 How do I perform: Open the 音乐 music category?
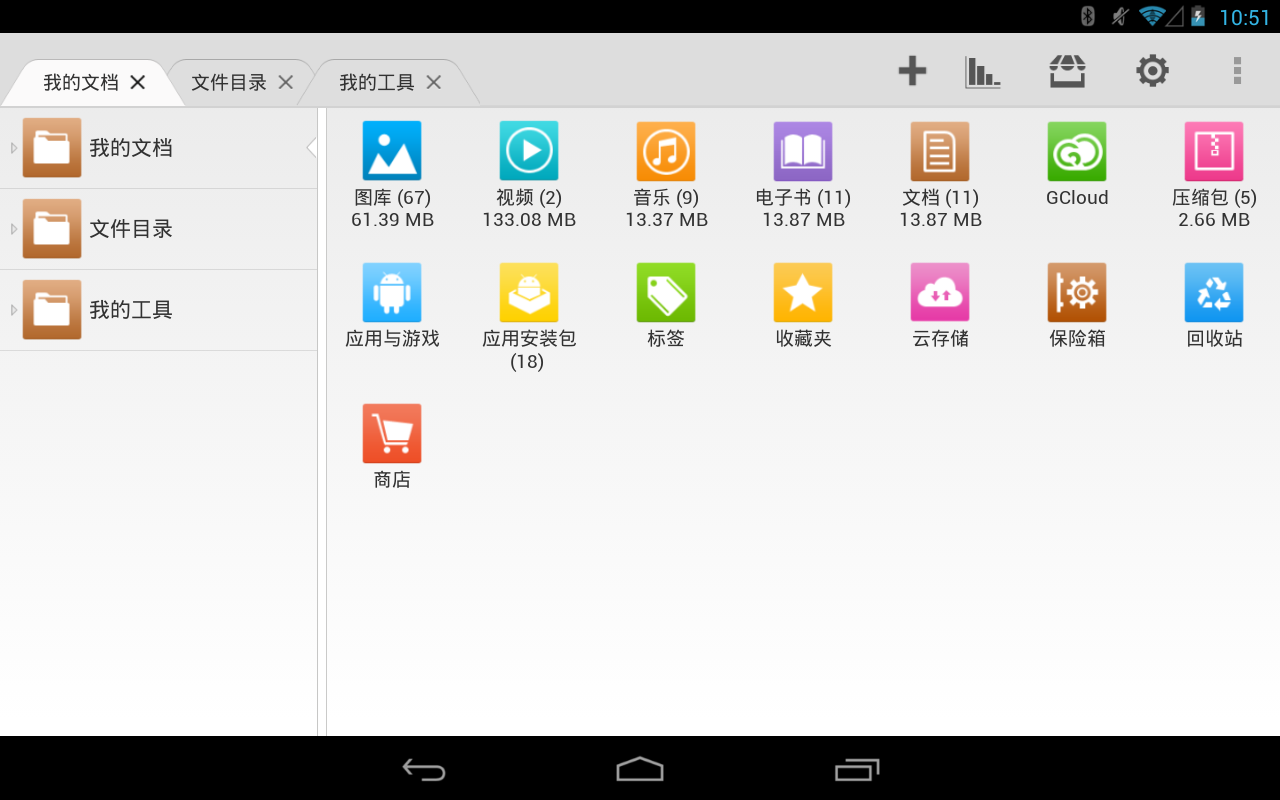(666, 151)
